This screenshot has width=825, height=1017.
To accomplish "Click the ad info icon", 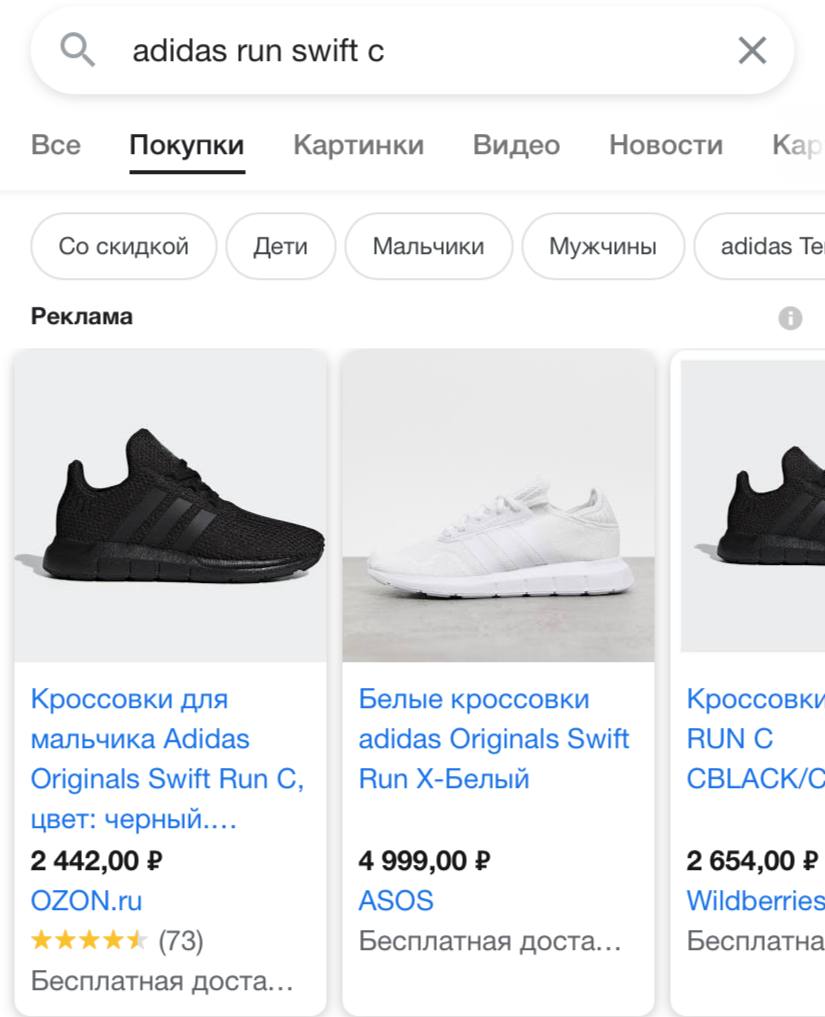I will click(x=790, y=318).
